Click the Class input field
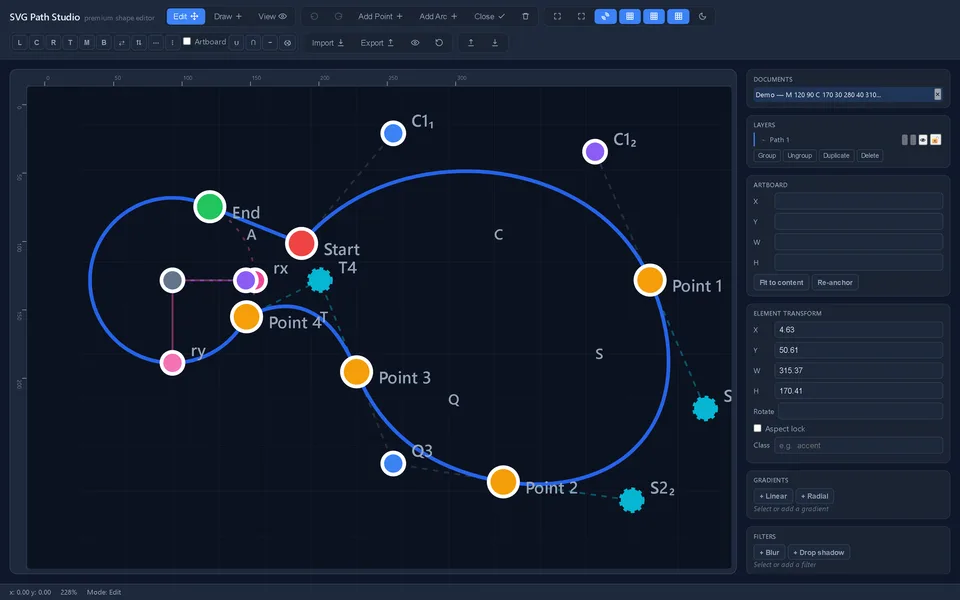 pos(858,445)
